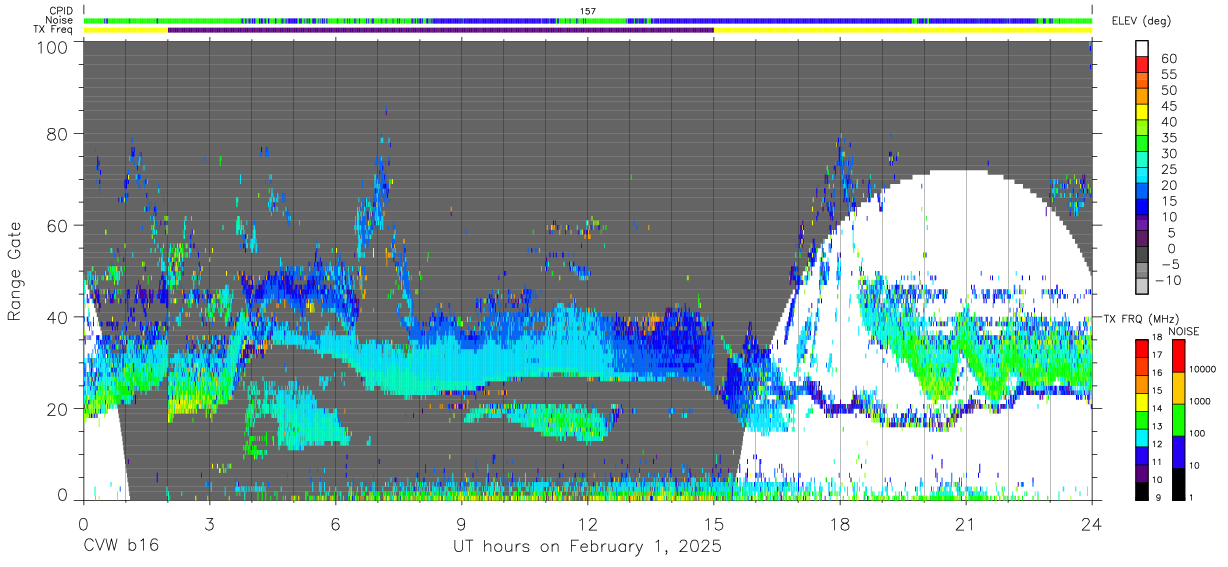Click the 0 label on ELEV scale
This screenshot has width=1228, height=567.
coord(1171,249)
